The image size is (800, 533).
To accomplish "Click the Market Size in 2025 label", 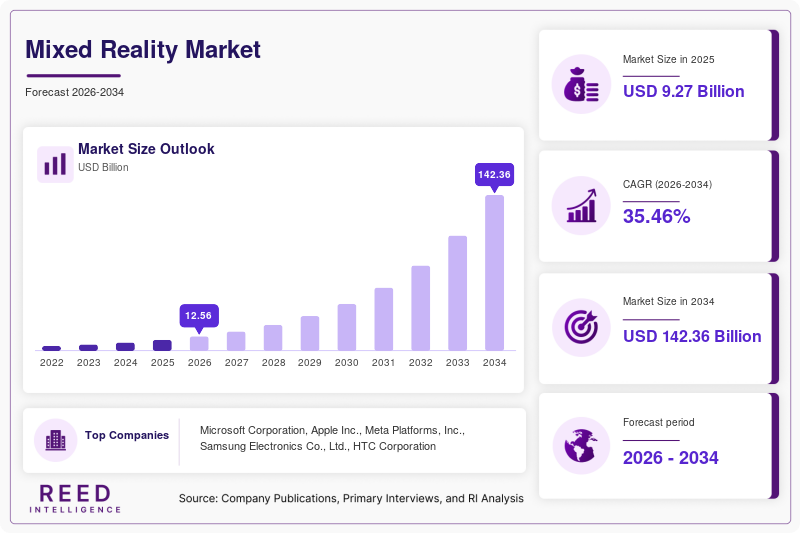I will (x=668, y=60).
